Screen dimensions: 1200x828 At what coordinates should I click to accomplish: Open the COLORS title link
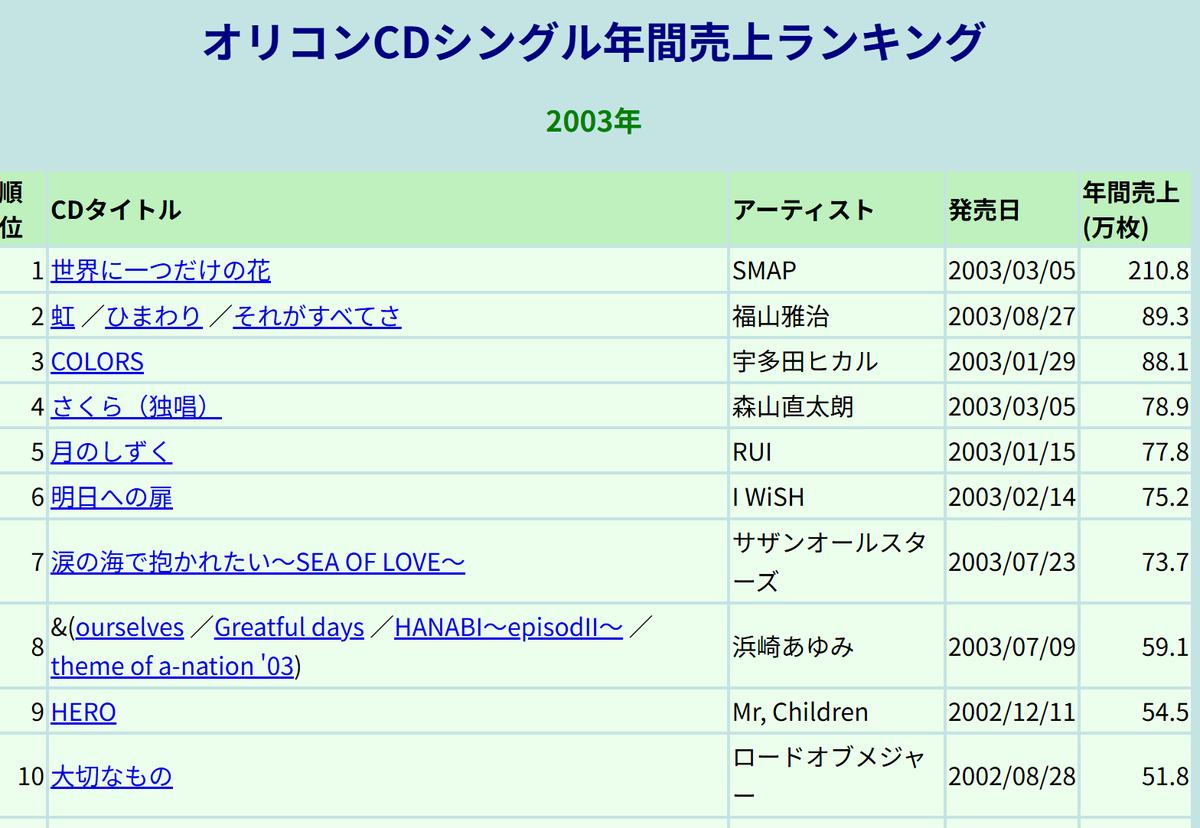[97, 361]
